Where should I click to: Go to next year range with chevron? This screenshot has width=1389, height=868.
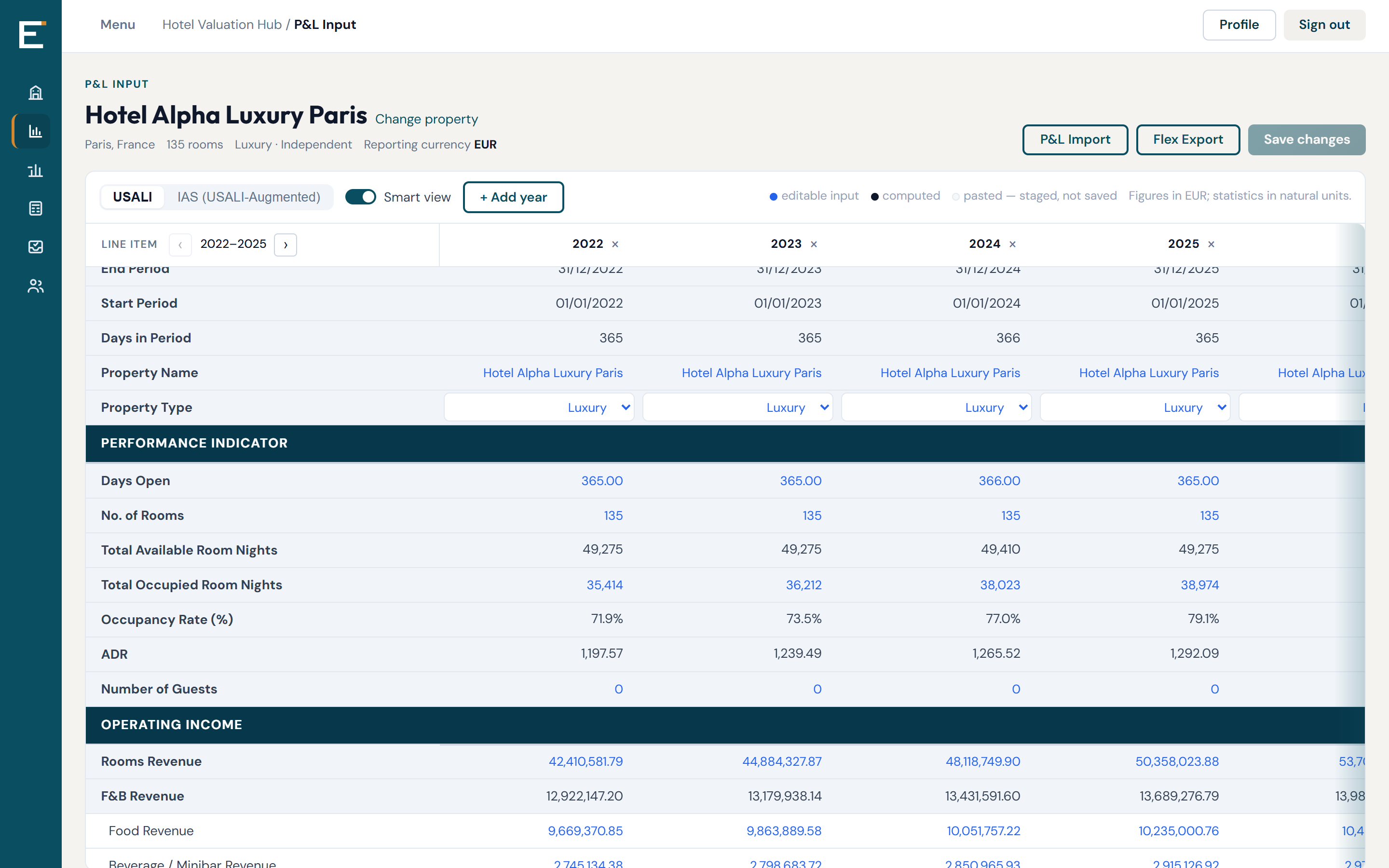coord(285,244)
